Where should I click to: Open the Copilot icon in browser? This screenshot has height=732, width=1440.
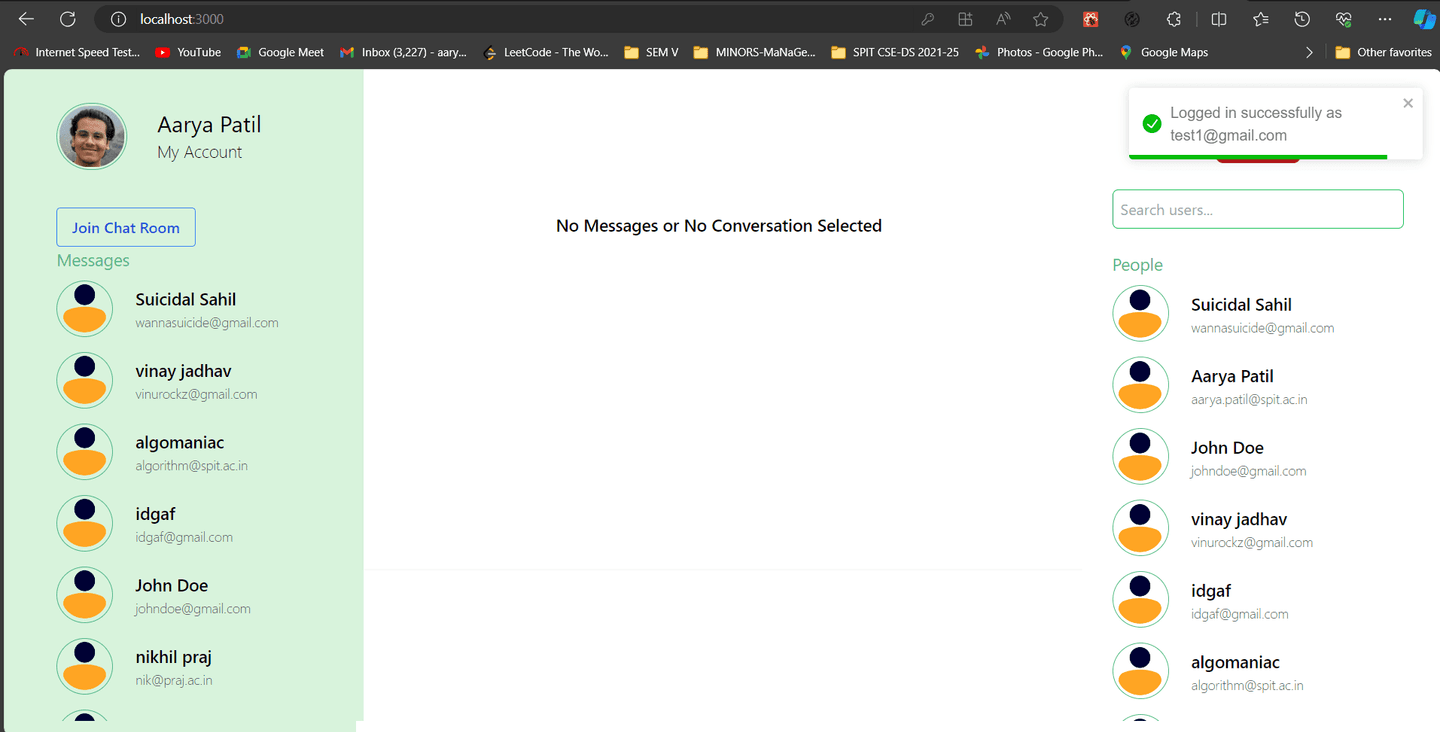(1424, 19)
